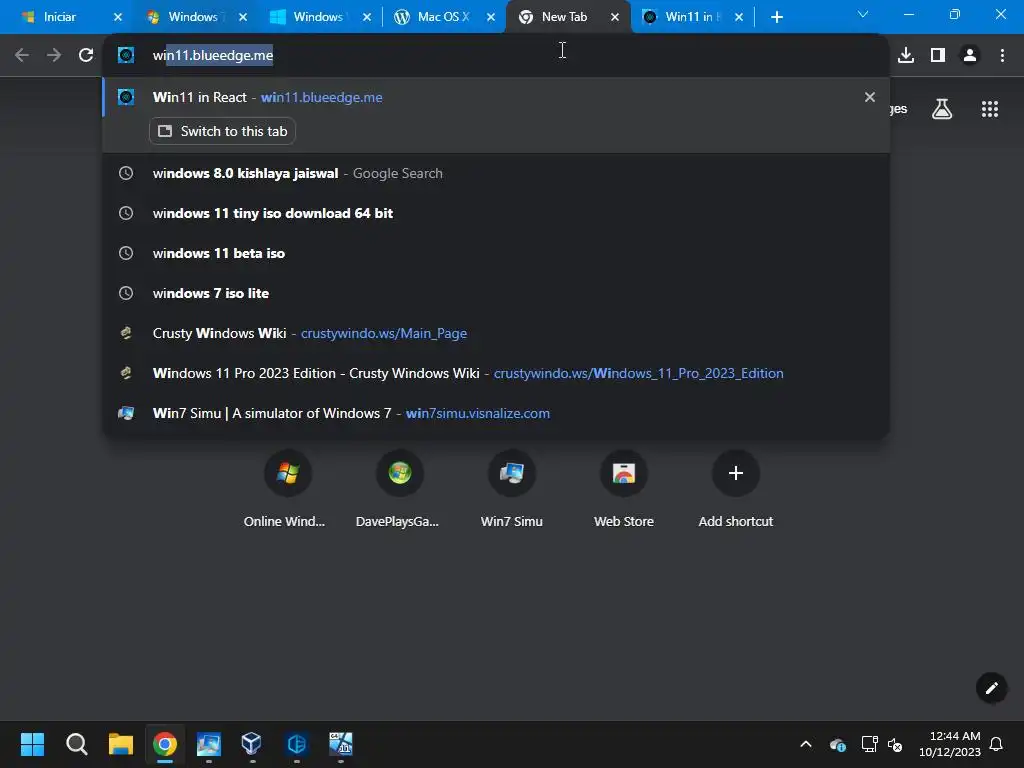Select windows 7 iso lite suggestion
The width and height of the screenshot is (1024, 768).
pyautogui.click(x=496, y=293)
